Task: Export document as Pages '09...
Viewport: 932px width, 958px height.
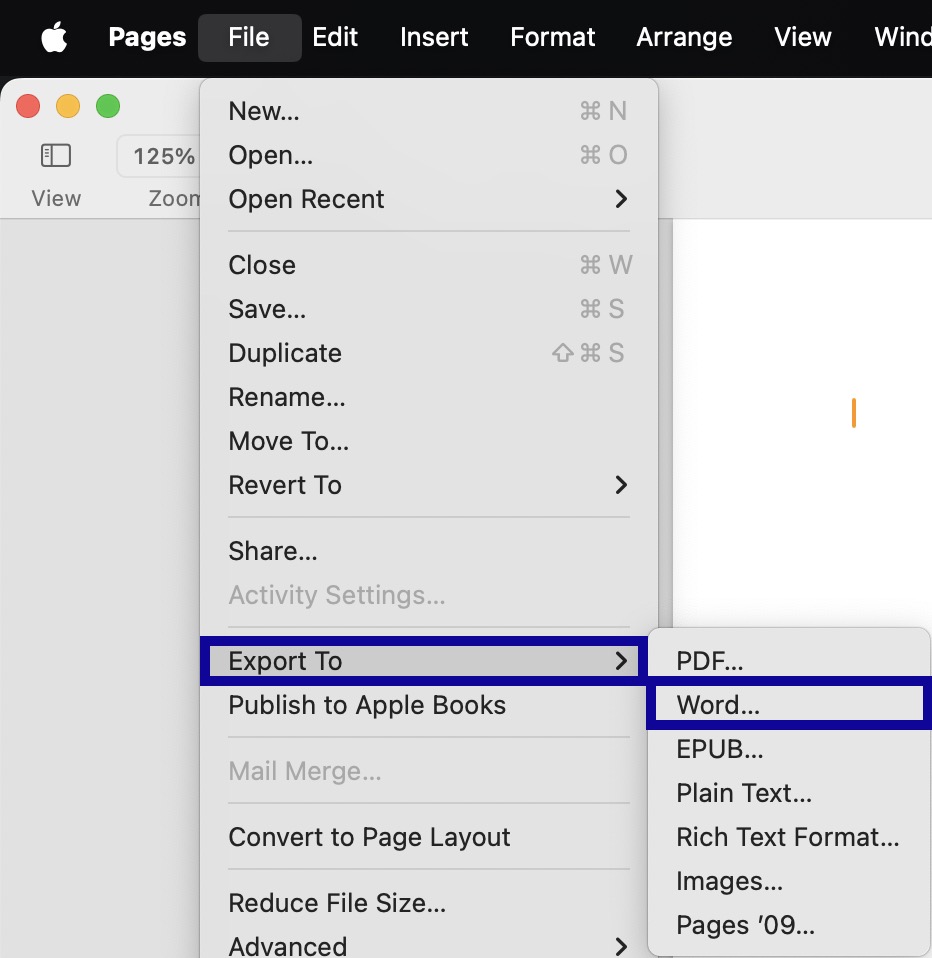Action: pyautogui.click(x=789, y=925)
